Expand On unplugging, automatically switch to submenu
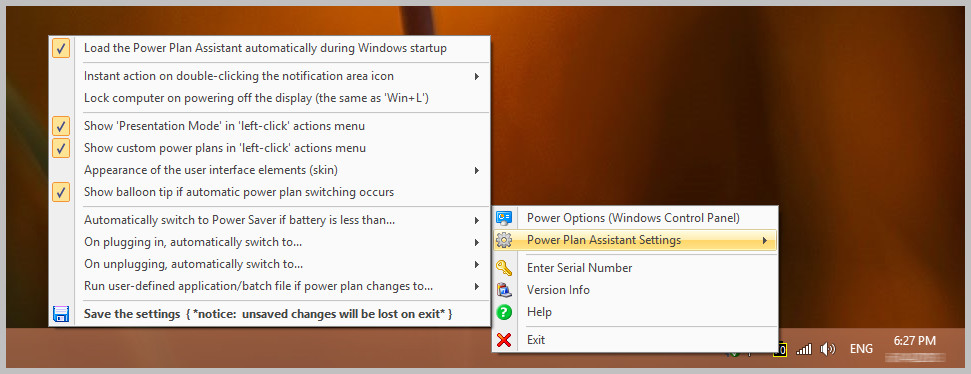The height and width of the screenshot is (374, 971). [269, 264]
